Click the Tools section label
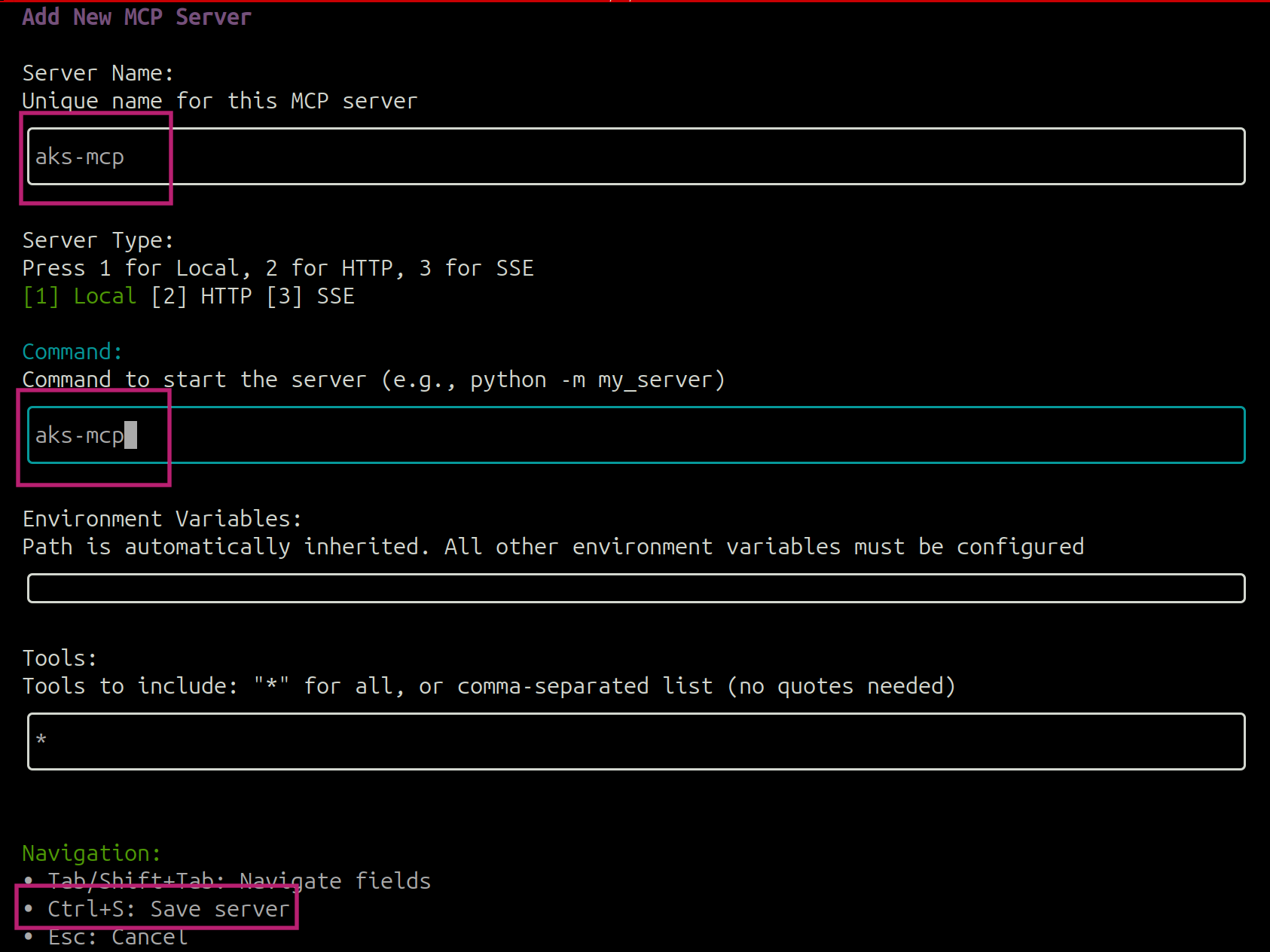The image size is (1270, 952). click(x=59, y=657)
